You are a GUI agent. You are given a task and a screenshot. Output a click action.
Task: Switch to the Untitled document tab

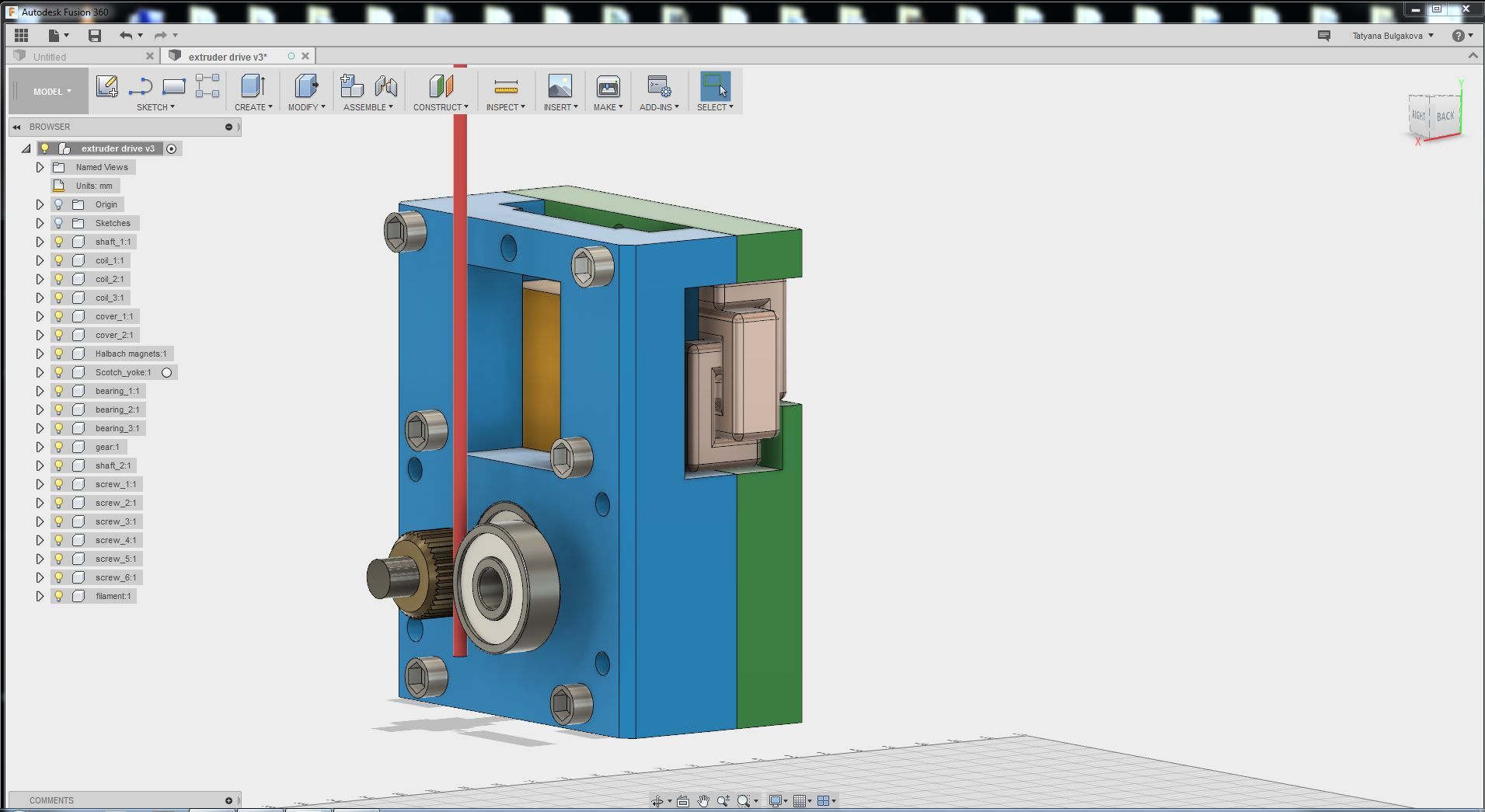tap(49, 56)
